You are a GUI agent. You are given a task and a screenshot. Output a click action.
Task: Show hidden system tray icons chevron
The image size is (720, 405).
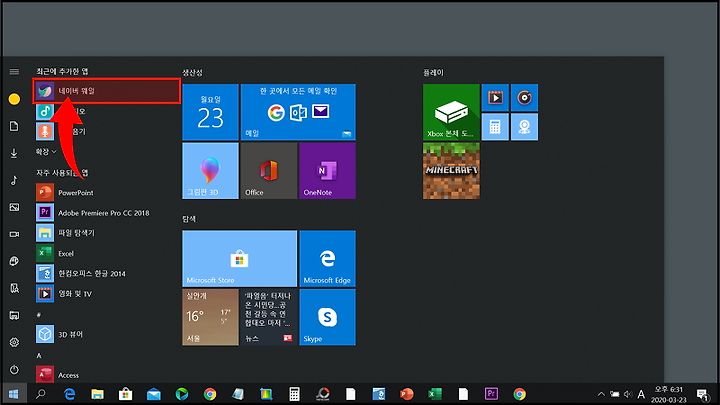coord(601,394)
